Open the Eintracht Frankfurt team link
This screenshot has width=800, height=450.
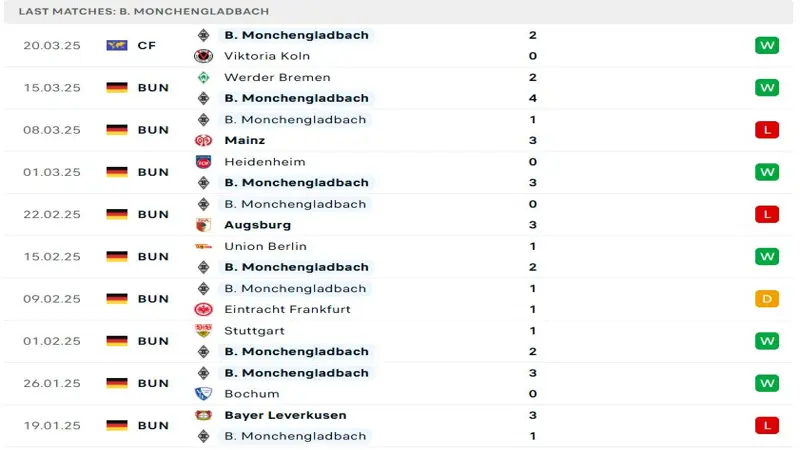tap(287, 309)
